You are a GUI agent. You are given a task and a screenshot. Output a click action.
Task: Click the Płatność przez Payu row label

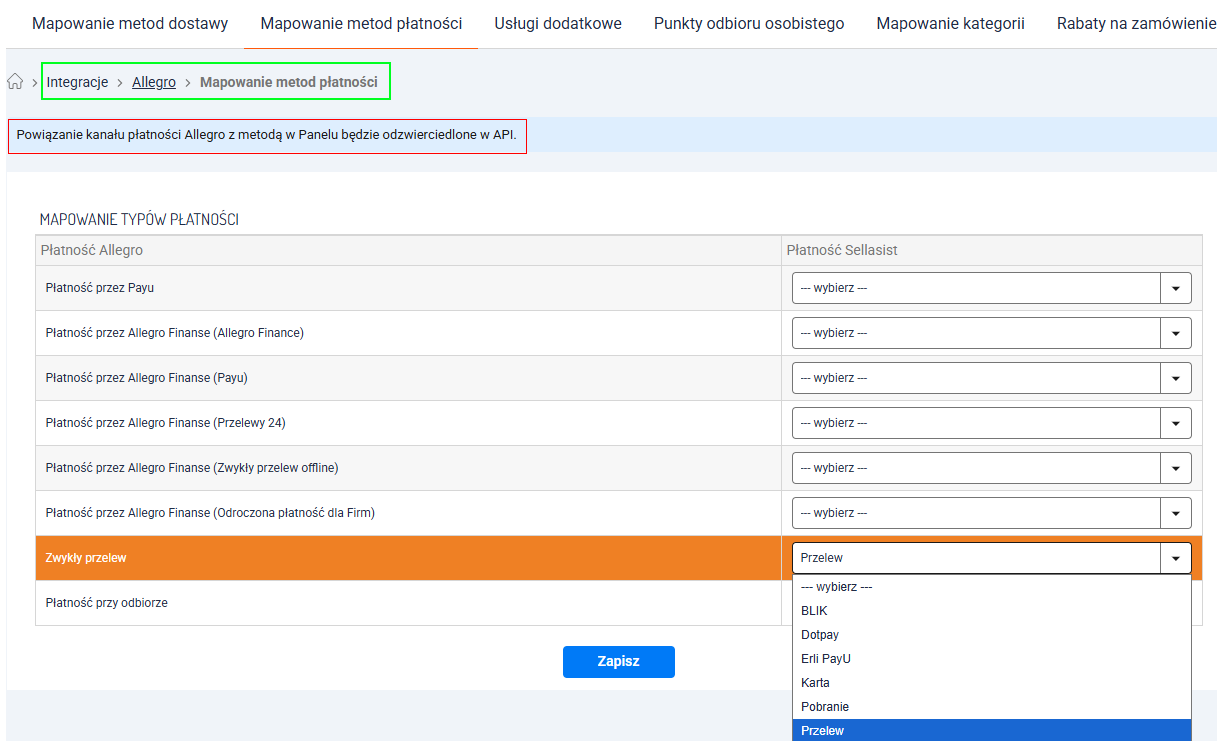click(x=100, y=288)
